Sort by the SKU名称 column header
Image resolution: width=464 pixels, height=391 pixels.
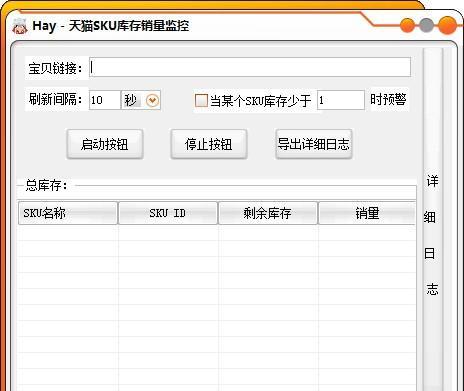pos(68,213)
